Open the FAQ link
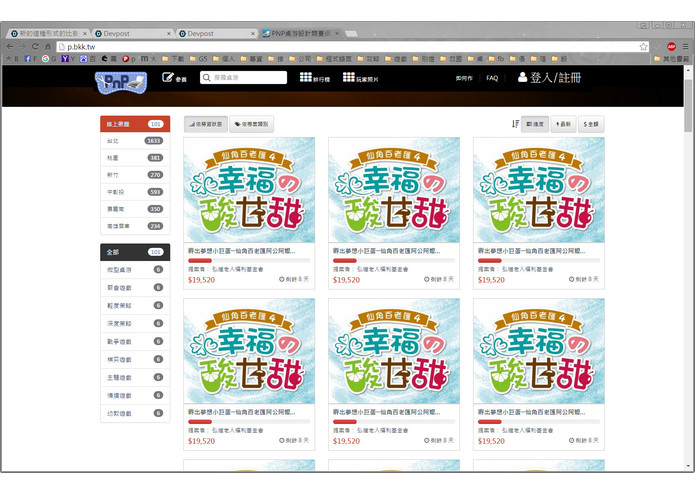The width and height of the screenshot is (695, 494). [x=492, y=78]
